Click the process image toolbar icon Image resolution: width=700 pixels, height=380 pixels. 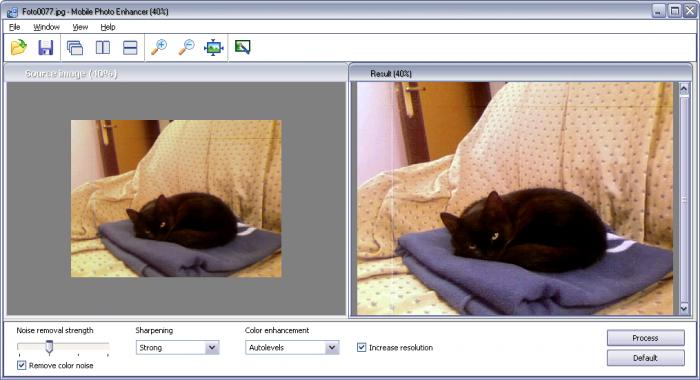click(x=242, y=47)
